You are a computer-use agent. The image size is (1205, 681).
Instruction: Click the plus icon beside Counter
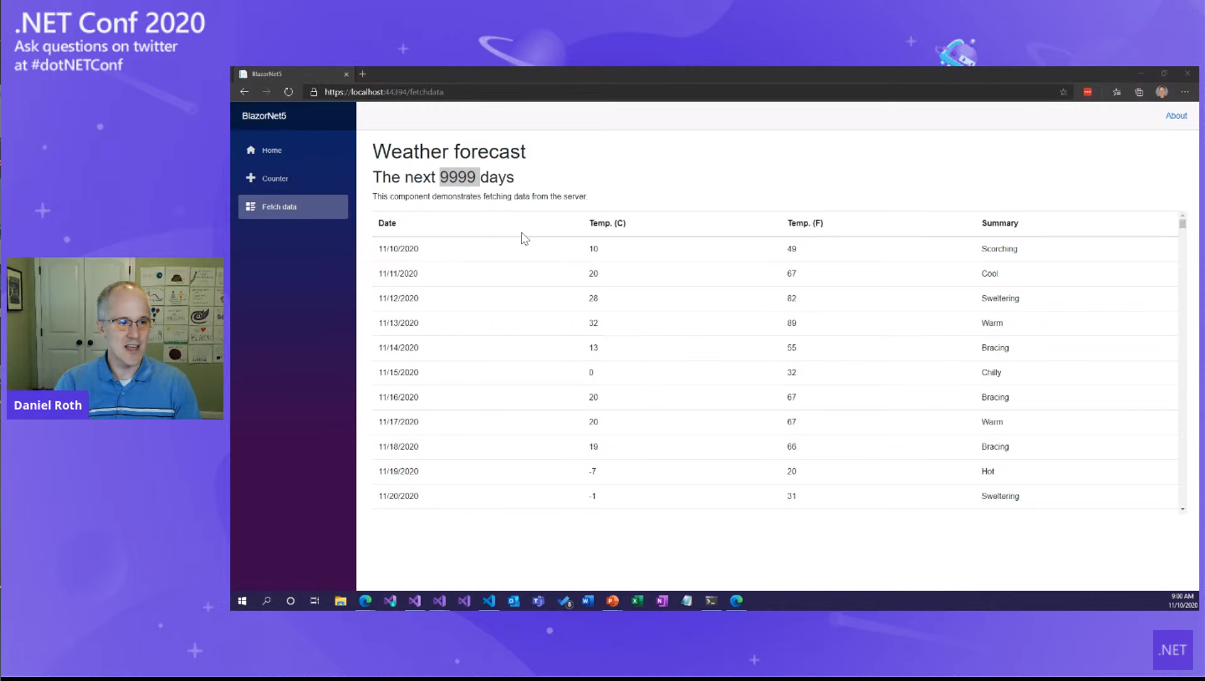251,178
